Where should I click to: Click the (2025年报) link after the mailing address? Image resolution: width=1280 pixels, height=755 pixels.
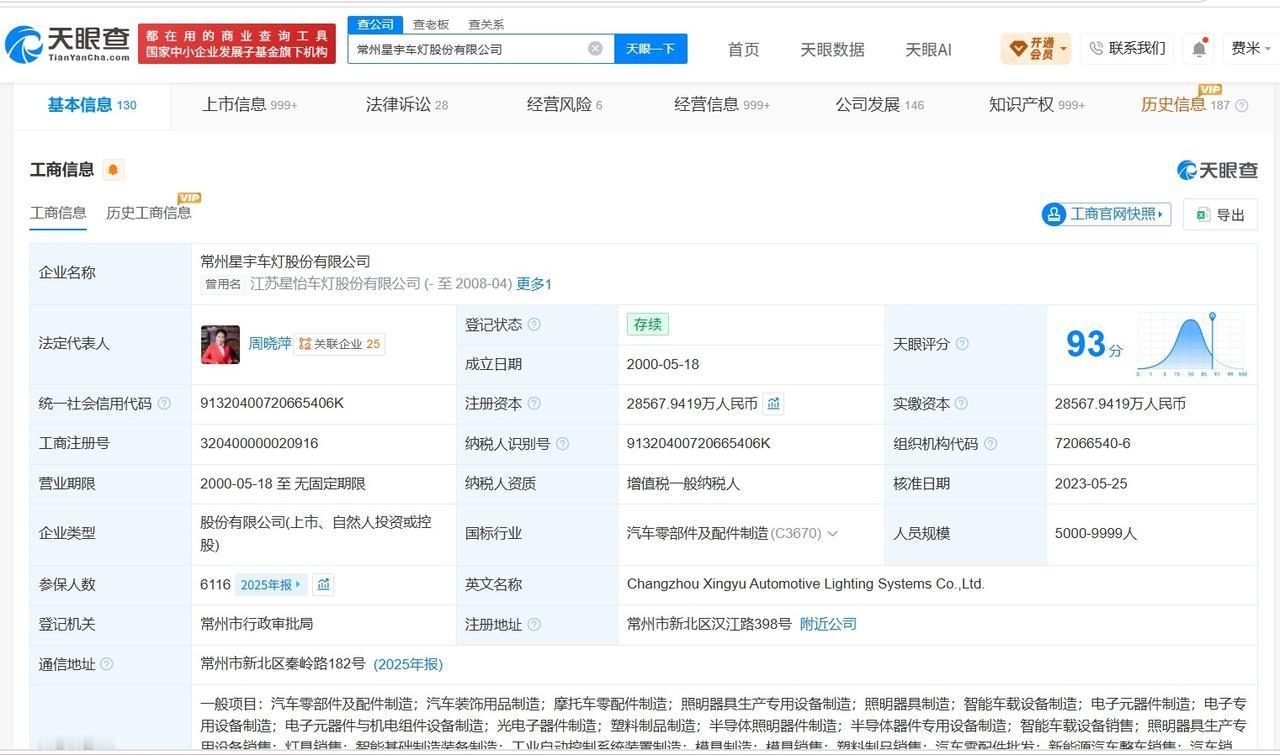click(408, 664)
